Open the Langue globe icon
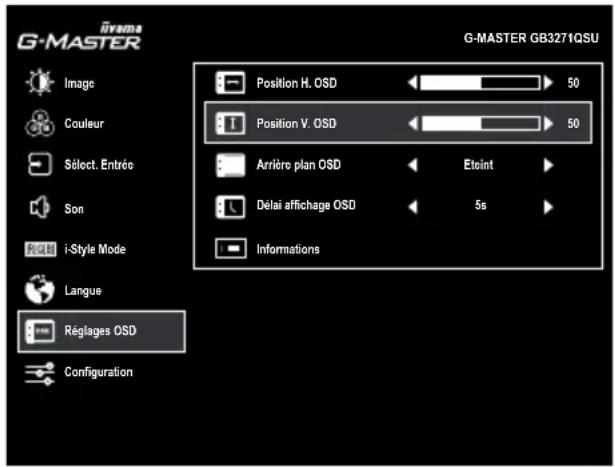 [40, 289]
